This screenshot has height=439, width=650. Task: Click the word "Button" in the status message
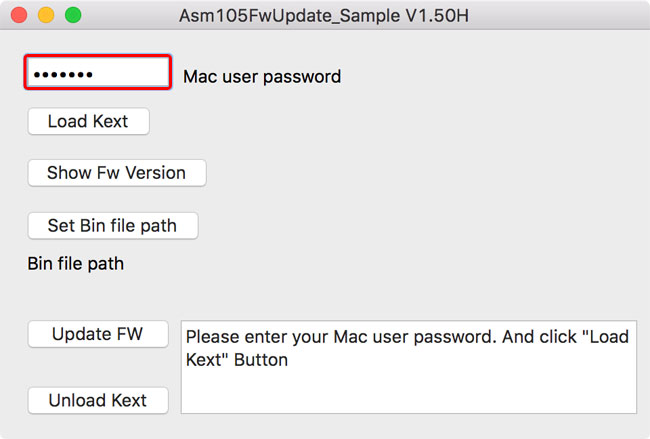(261, 360)
